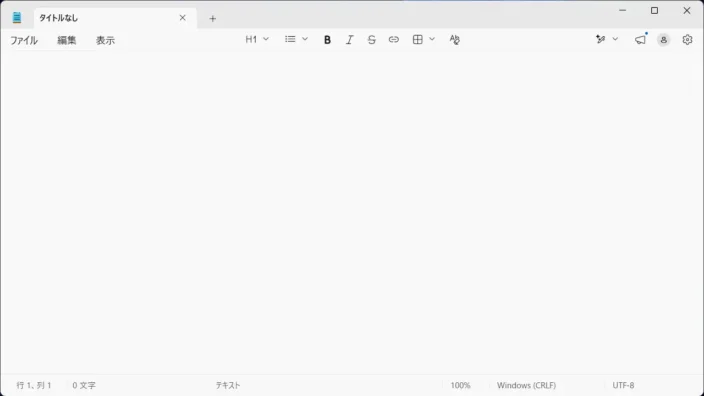
Task: Expand the AI writing tools dropdown
Action: [x=615, y=40]
